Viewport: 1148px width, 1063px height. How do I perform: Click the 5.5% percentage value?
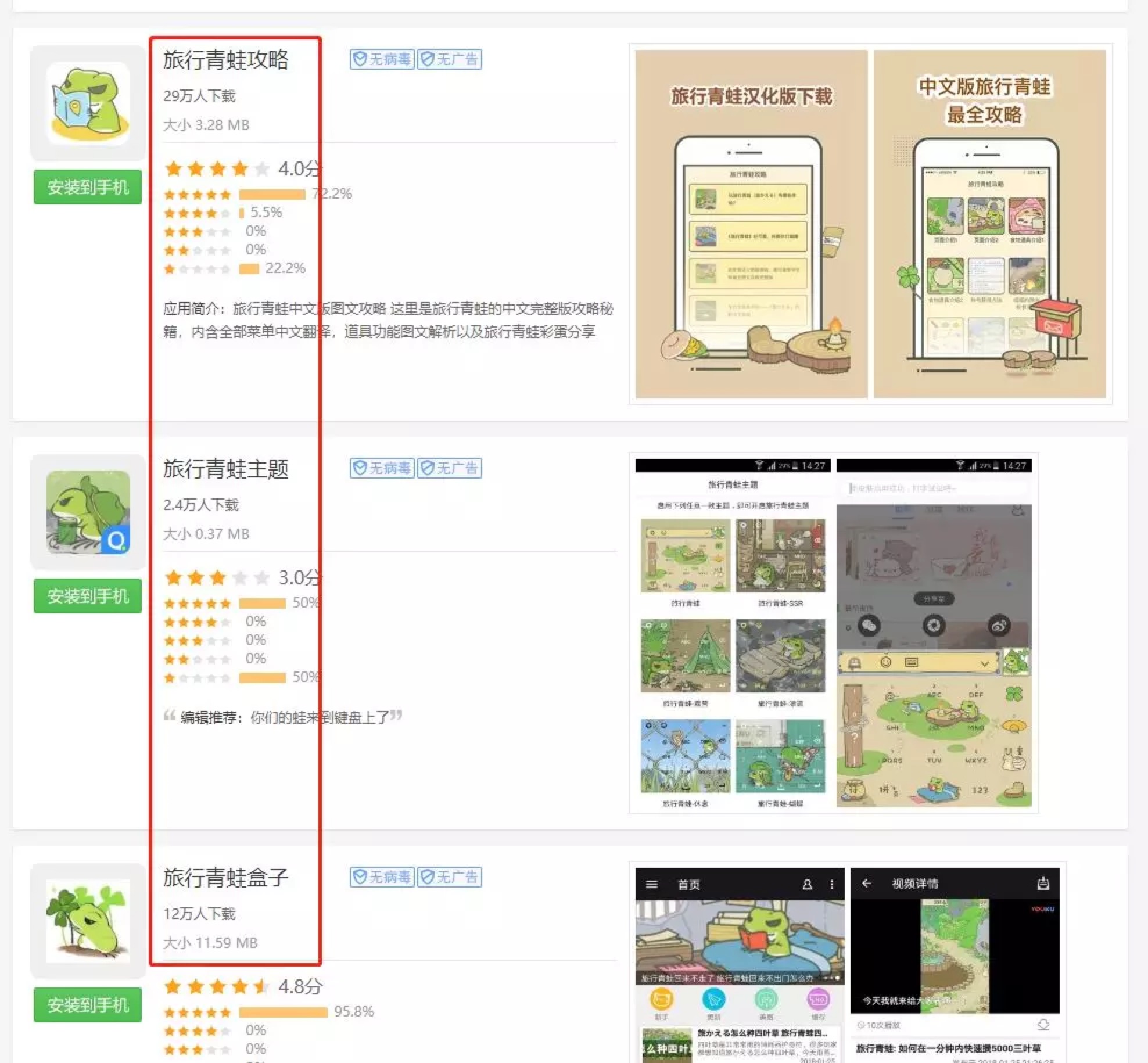pyautogui.click(x=266, y=213)
